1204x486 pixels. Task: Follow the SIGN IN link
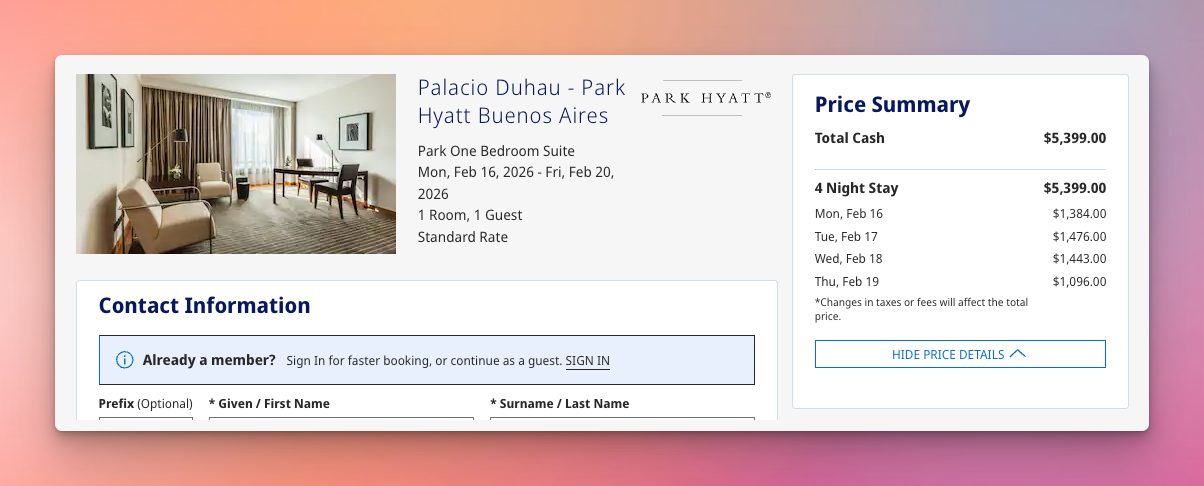coord(587,361)
